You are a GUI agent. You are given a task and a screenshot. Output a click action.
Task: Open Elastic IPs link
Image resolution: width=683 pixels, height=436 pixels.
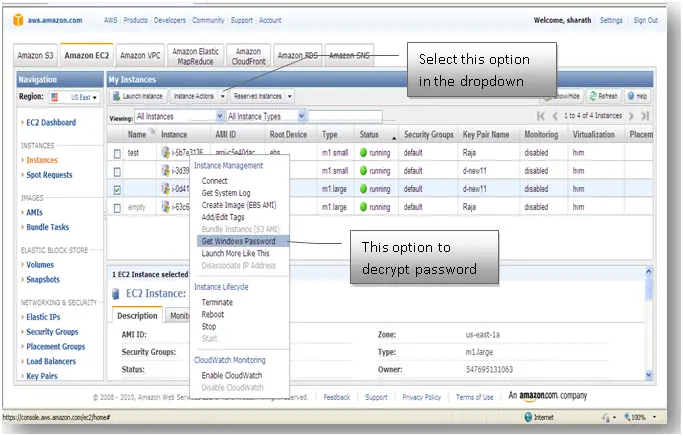coord(43,317)
